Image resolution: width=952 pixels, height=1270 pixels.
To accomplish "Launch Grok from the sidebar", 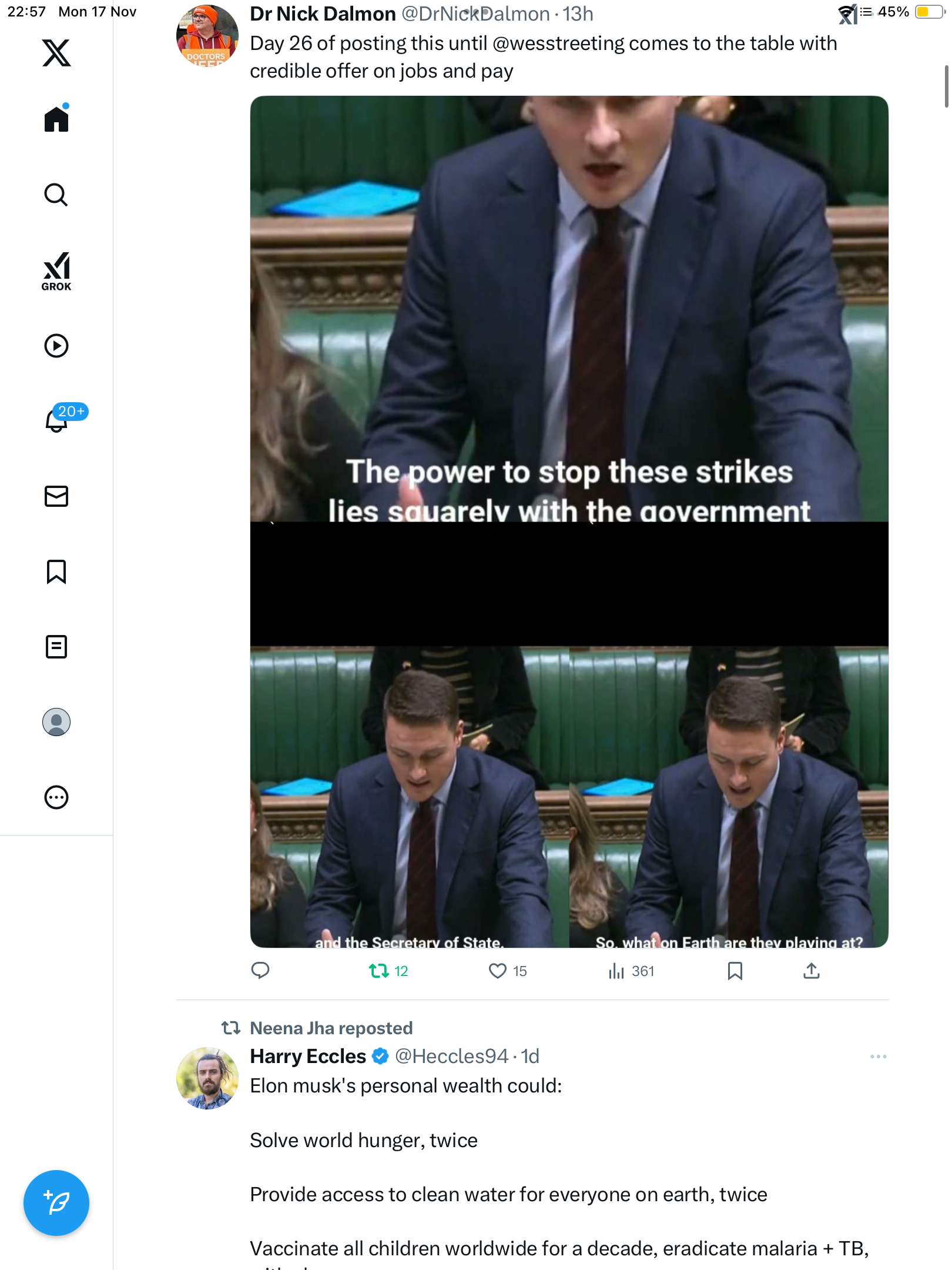I will point(56,272).
